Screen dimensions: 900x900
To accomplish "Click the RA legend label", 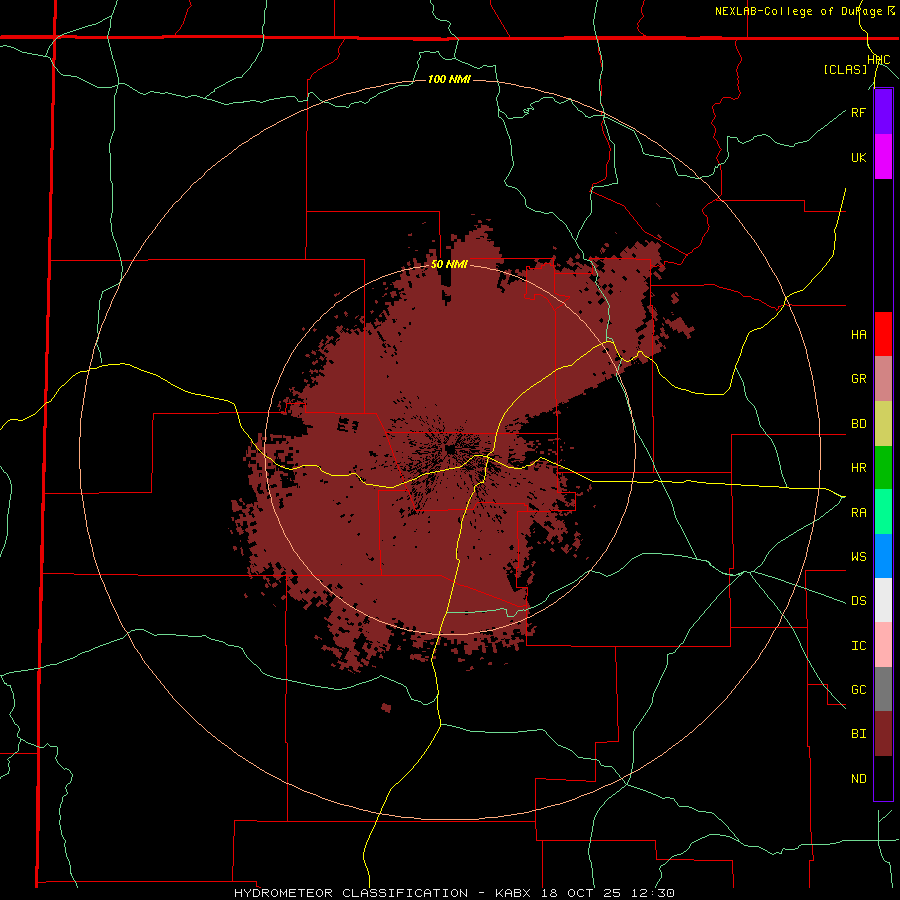I will click(858, 513).
